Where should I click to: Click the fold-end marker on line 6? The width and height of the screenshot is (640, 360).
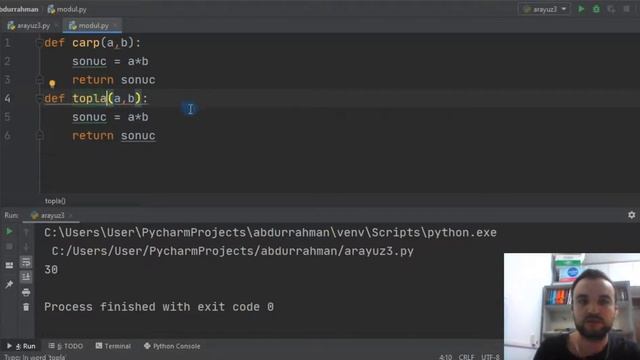point(39,136)
